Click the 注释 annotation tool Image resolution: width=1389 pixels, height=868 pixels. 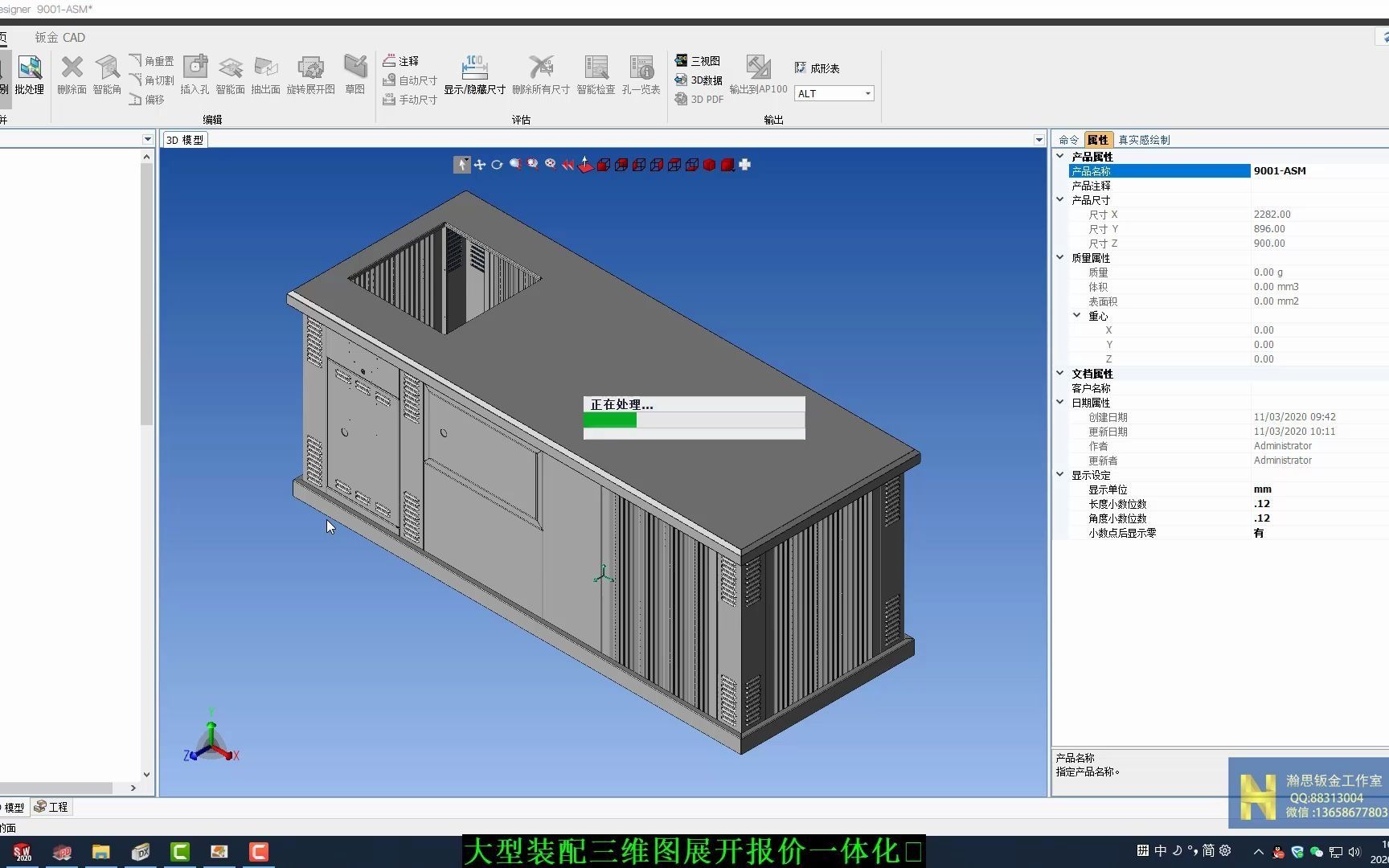401,61
